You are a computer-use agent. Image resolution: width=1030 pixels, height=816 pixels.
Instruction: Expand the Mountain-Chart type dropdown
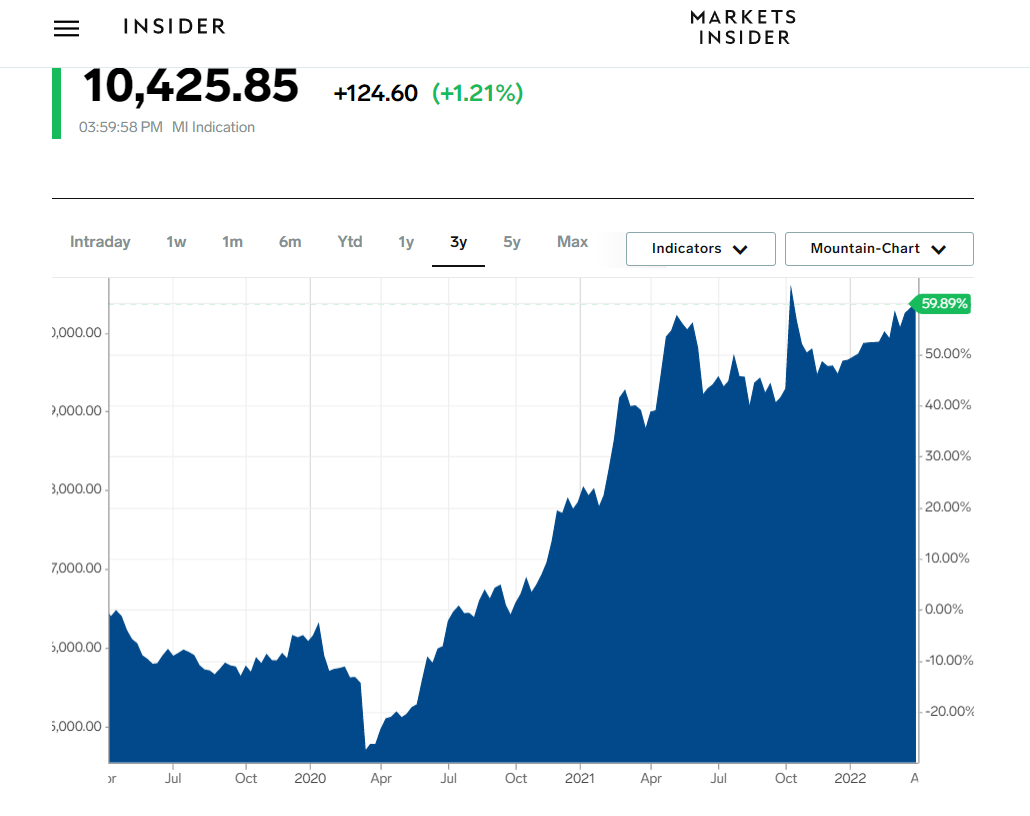pyautogui.click(x=878, y=249)
